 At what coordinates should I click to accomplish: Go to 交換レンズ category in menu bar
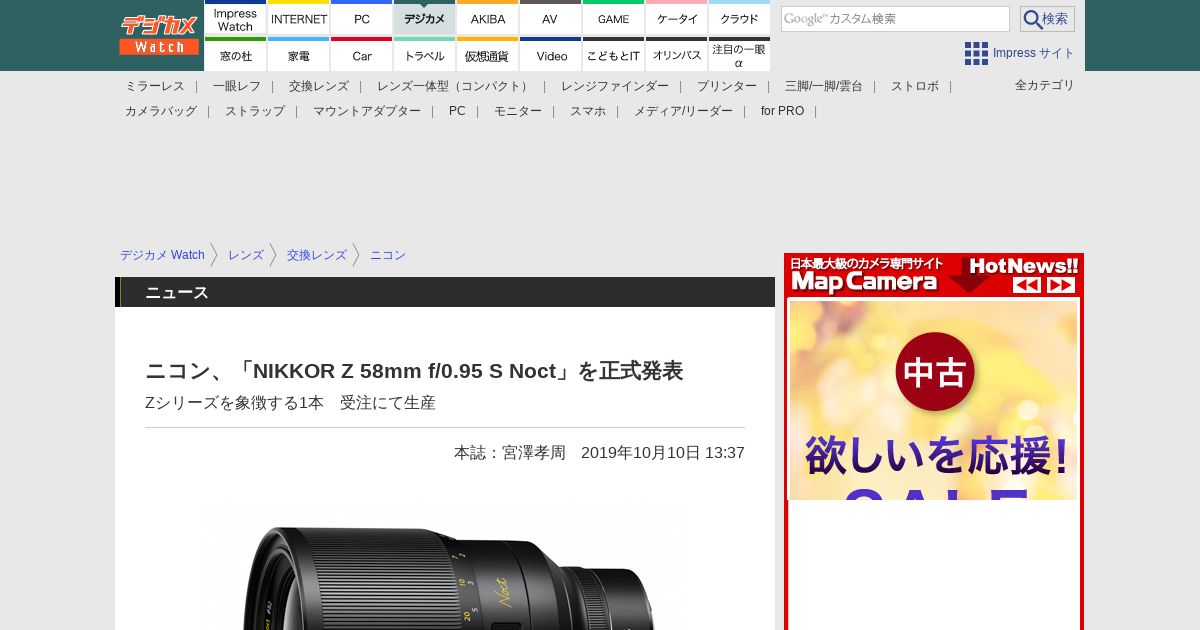click(x=319, y=86)
